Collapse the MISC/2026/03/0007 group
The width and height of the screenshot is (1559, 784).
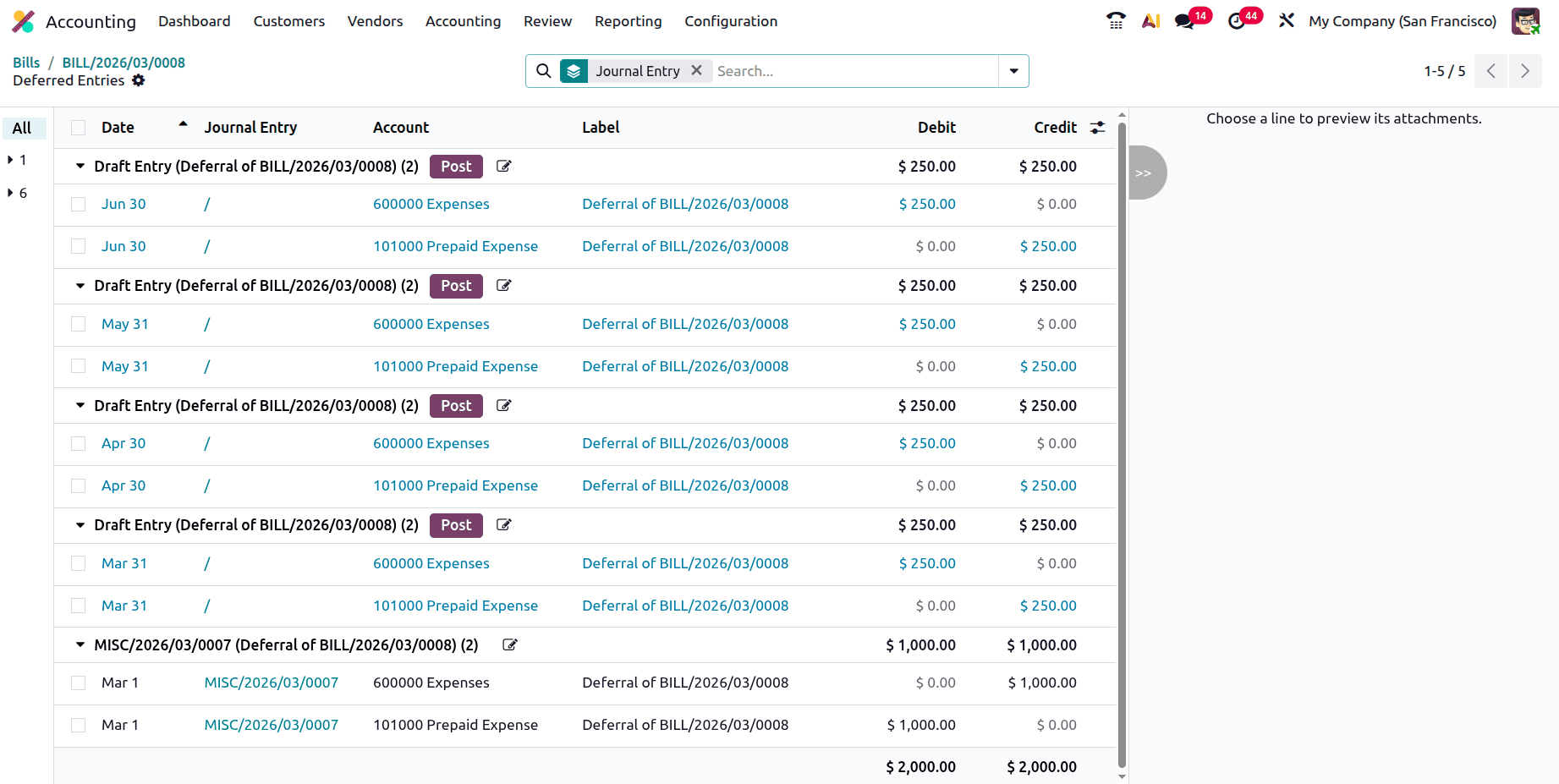(x=80, y=645)
